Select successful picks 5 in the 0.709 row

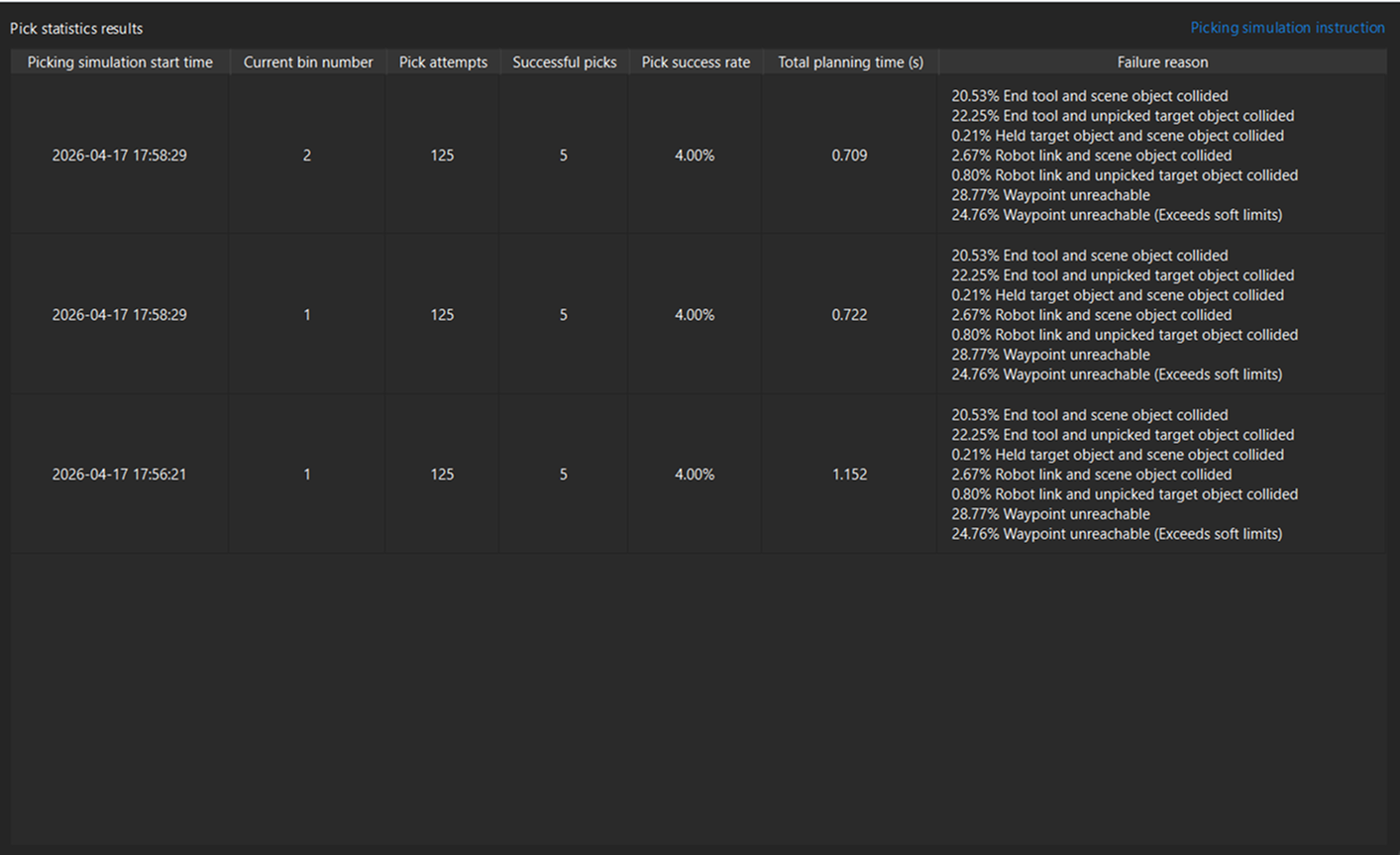564,156
